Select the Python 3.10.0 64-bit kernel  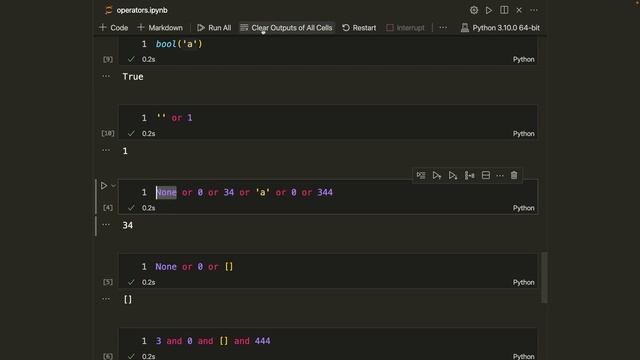[500, 28]
